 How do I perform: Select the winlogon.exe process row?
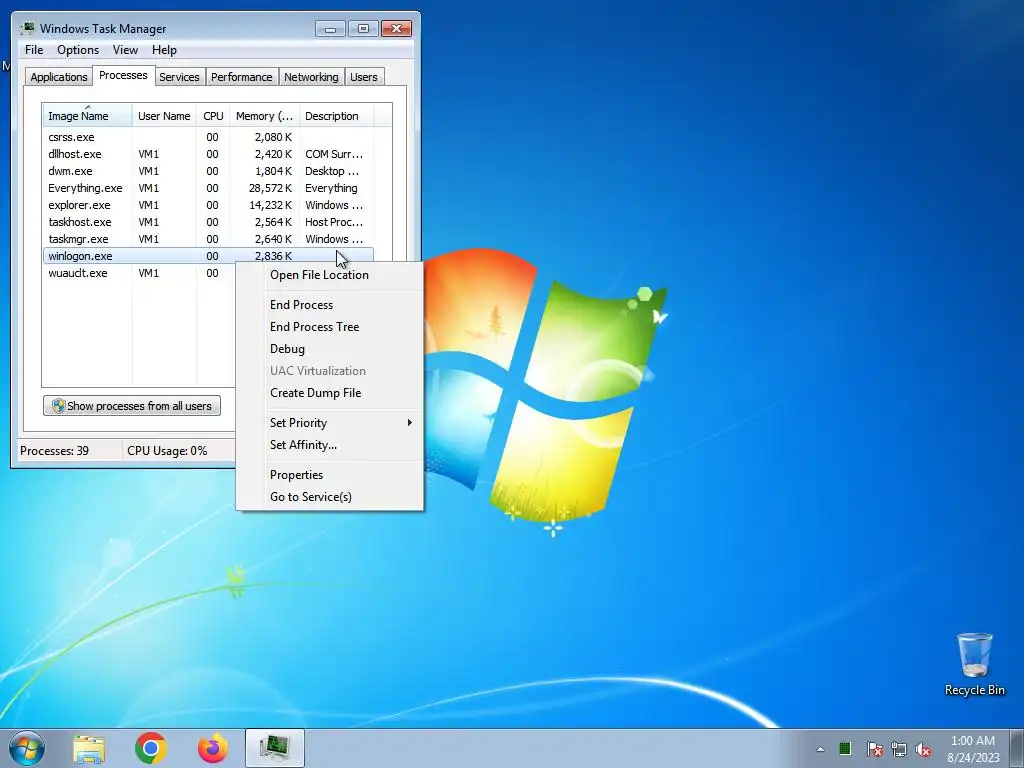[x=208, y=256]
